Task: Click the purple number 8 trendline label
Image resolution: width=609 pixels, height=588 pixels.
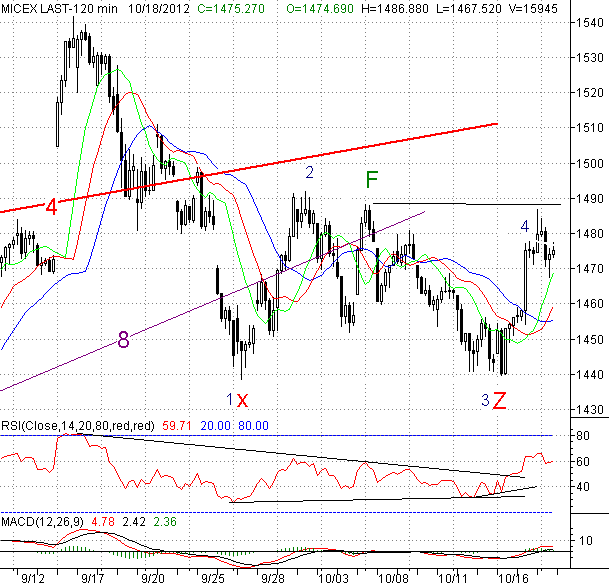Action: coord(123,340)
